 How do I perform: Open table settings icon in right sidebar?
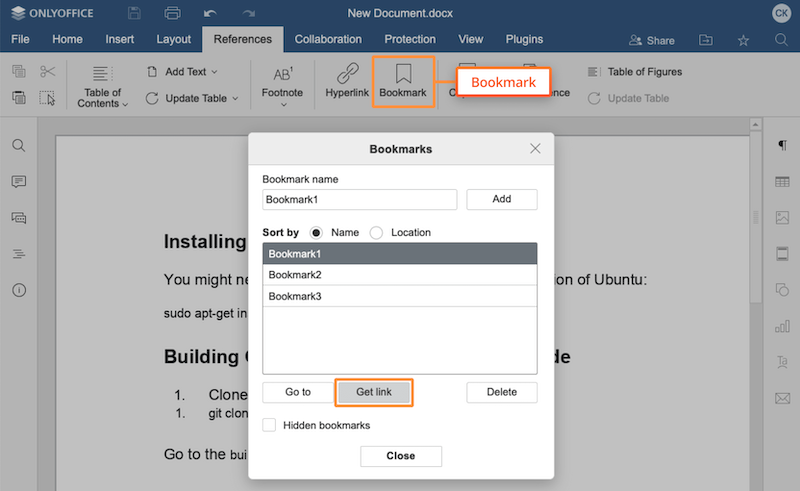point(781,182)
